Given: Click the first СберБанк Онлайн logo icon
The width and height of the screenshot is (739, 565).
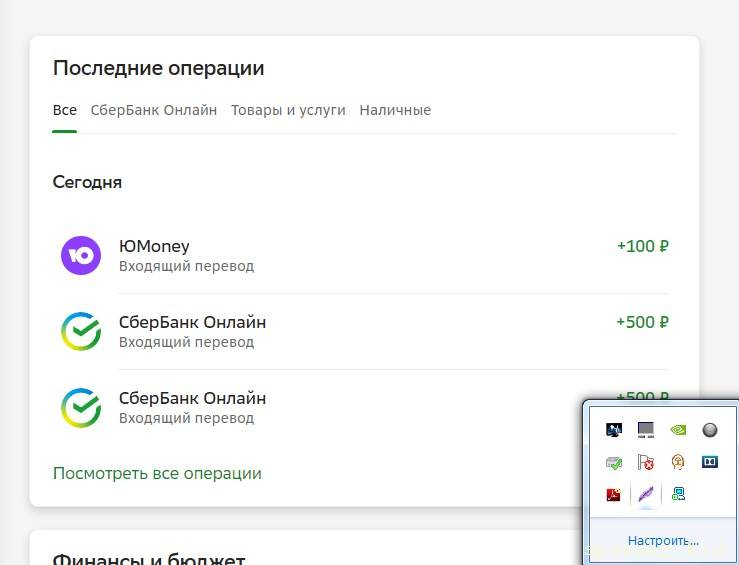Looking at the screenshot, I should (81, 331).
